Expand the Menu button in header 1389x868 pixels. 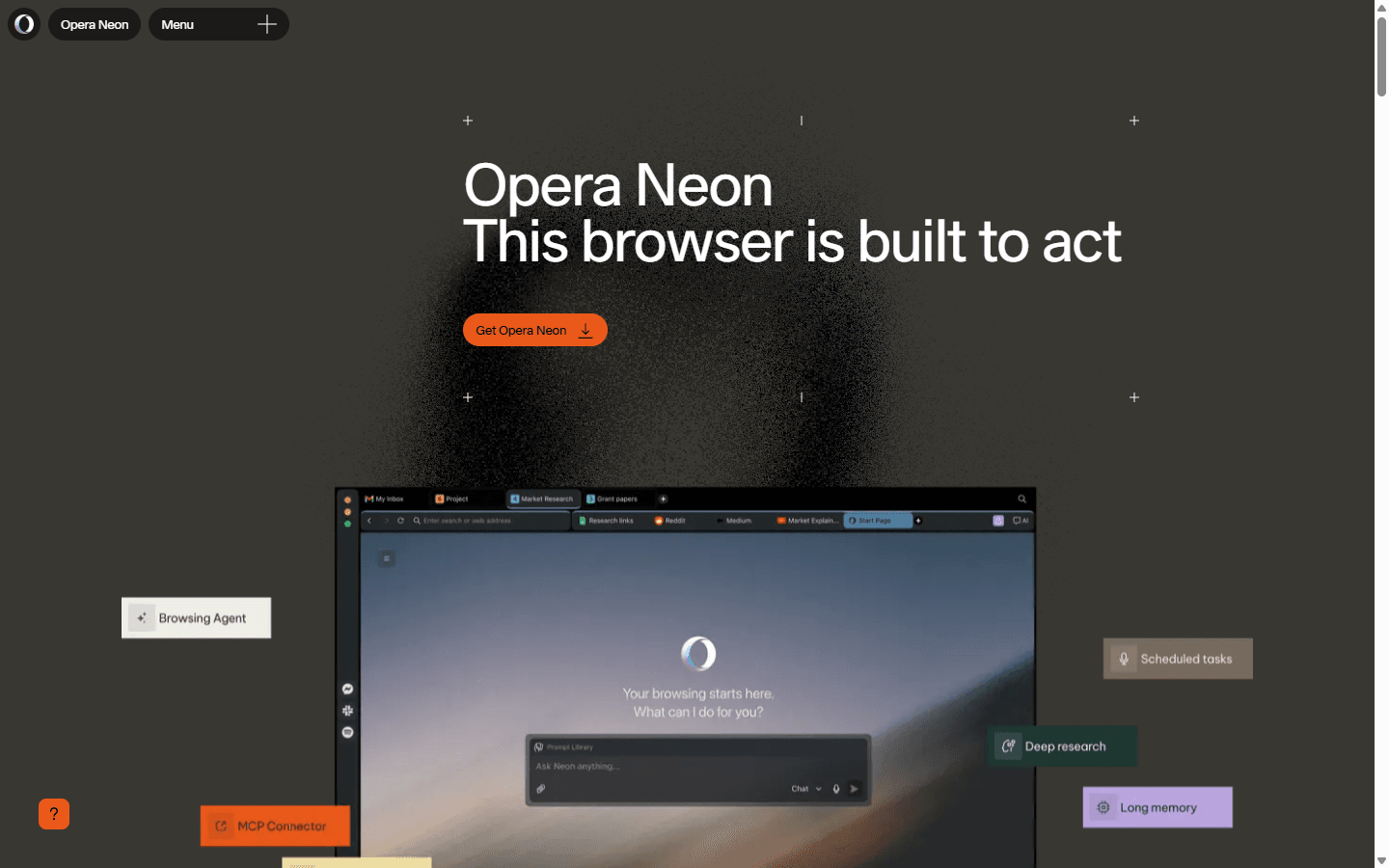tap(219, 24)
